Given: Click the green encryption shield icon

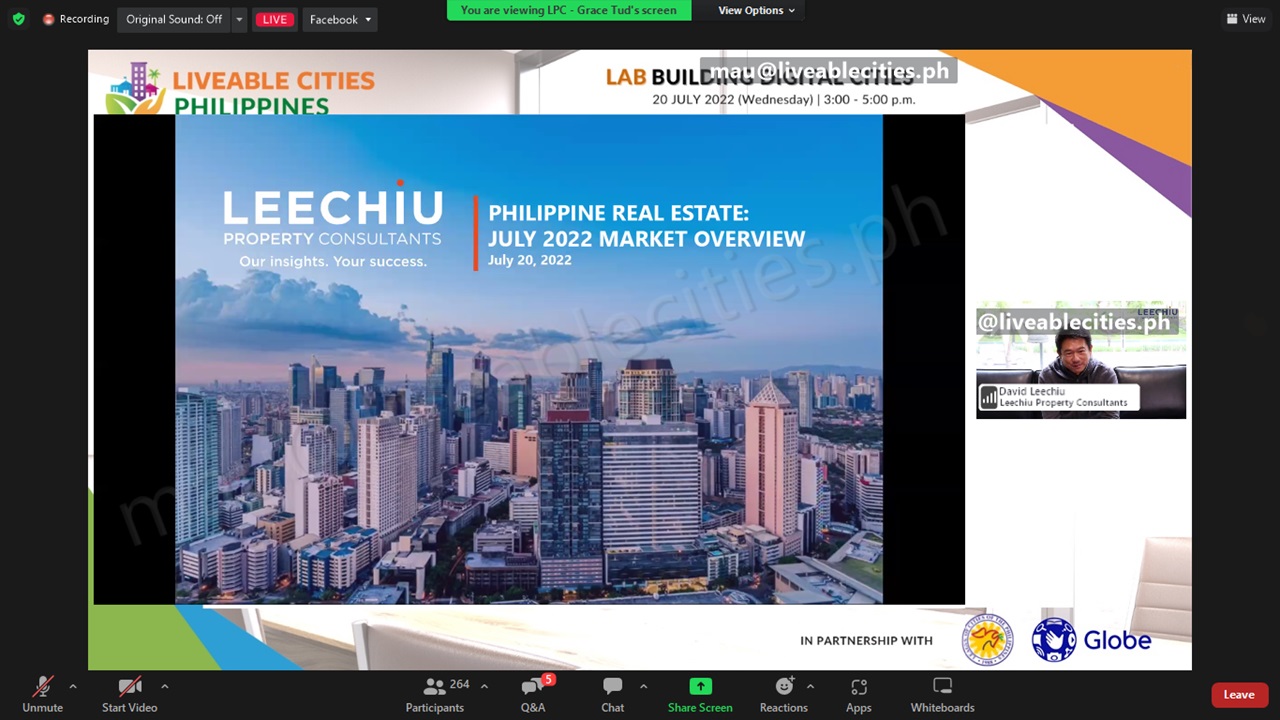Looking at the screenshot, I should tap(18, 19).
